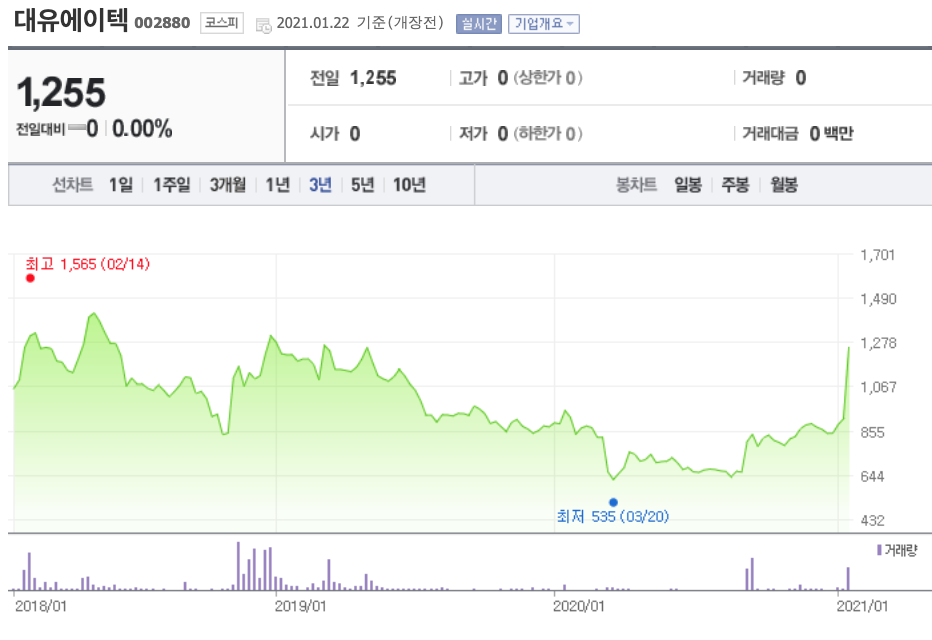This screenshot has width=932, height=640.
Task: Click the calendar clock icon beside the date
Action: [x=263, y=25]
